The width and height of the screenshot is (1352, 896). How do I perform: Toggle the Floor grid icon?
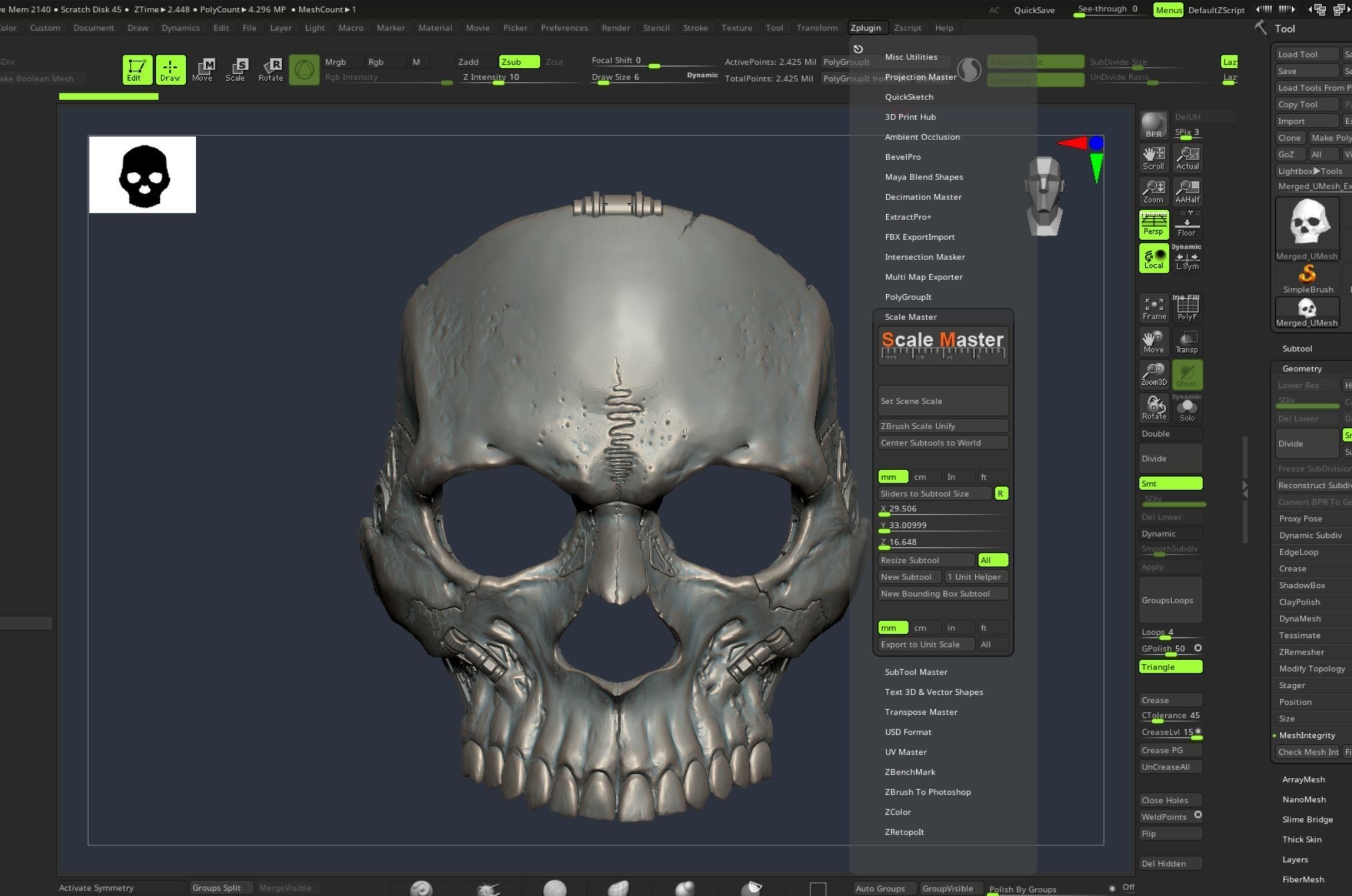(x=1187, y=224)
